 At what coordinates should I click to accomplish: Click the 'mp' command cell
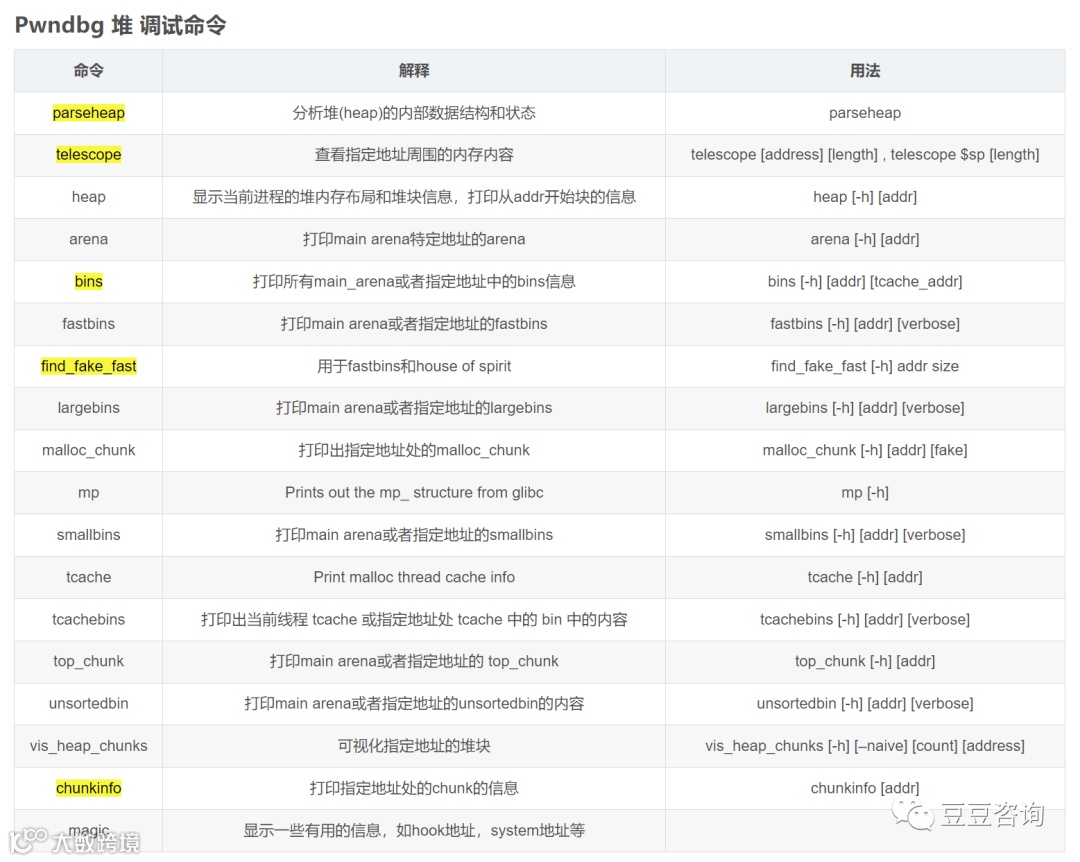pos(88,493)
